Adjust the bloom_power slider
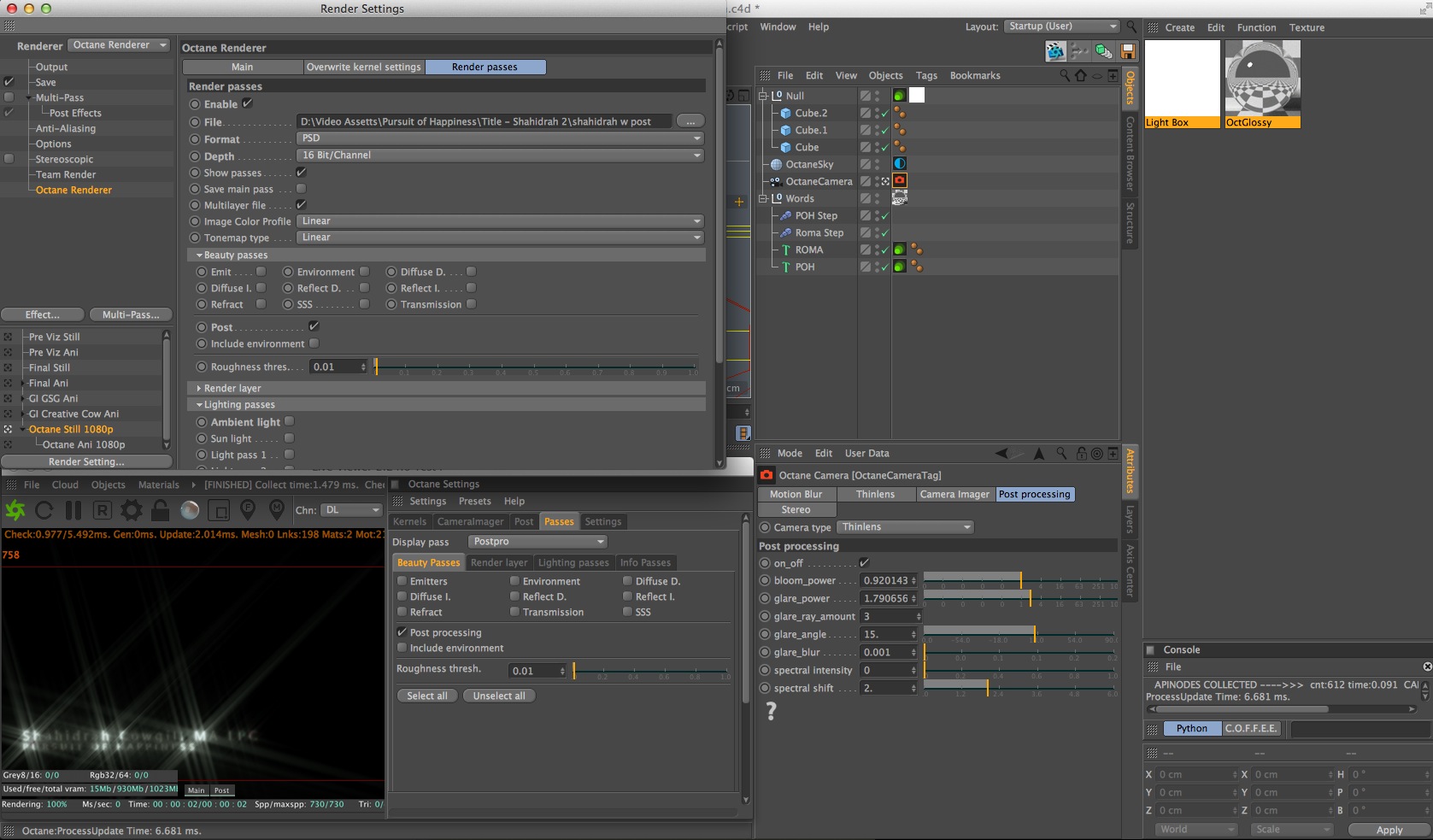 coord(1021,580)
